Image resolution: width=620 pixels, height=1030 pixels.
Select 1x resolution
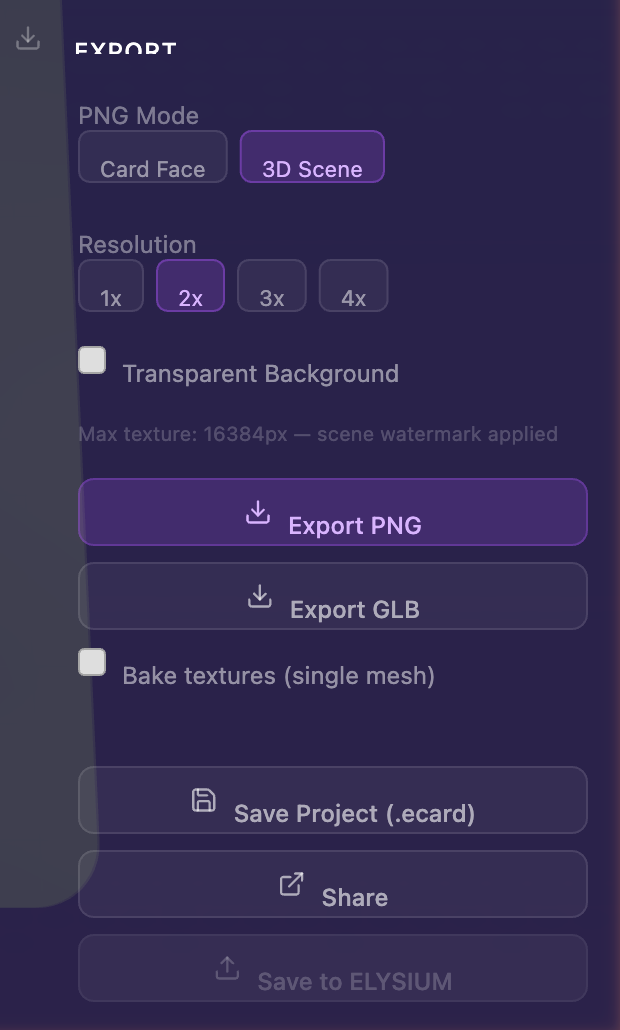110,285
